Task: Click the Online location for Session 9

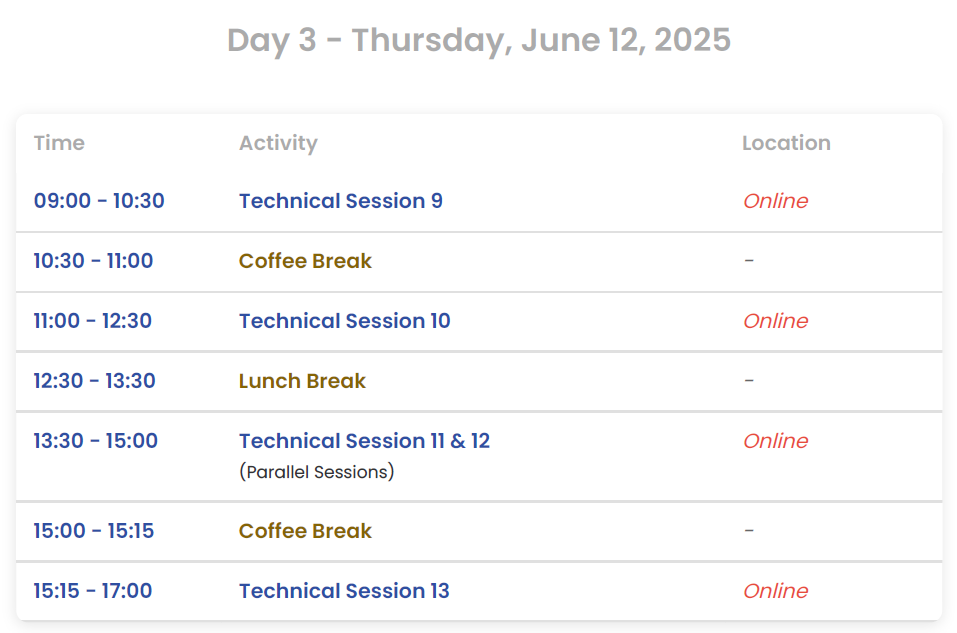Action: [775, 201]
